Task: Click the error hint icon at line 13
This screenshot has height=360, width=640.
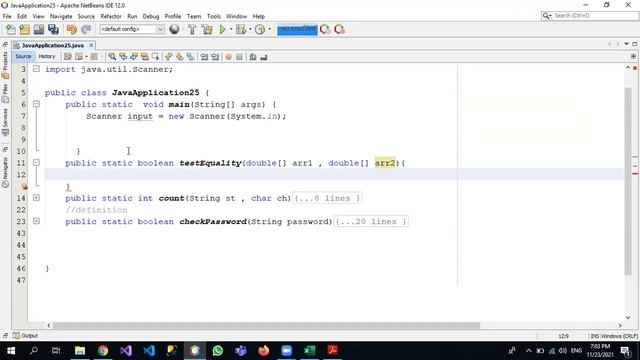Action: [x=24, y=187]
